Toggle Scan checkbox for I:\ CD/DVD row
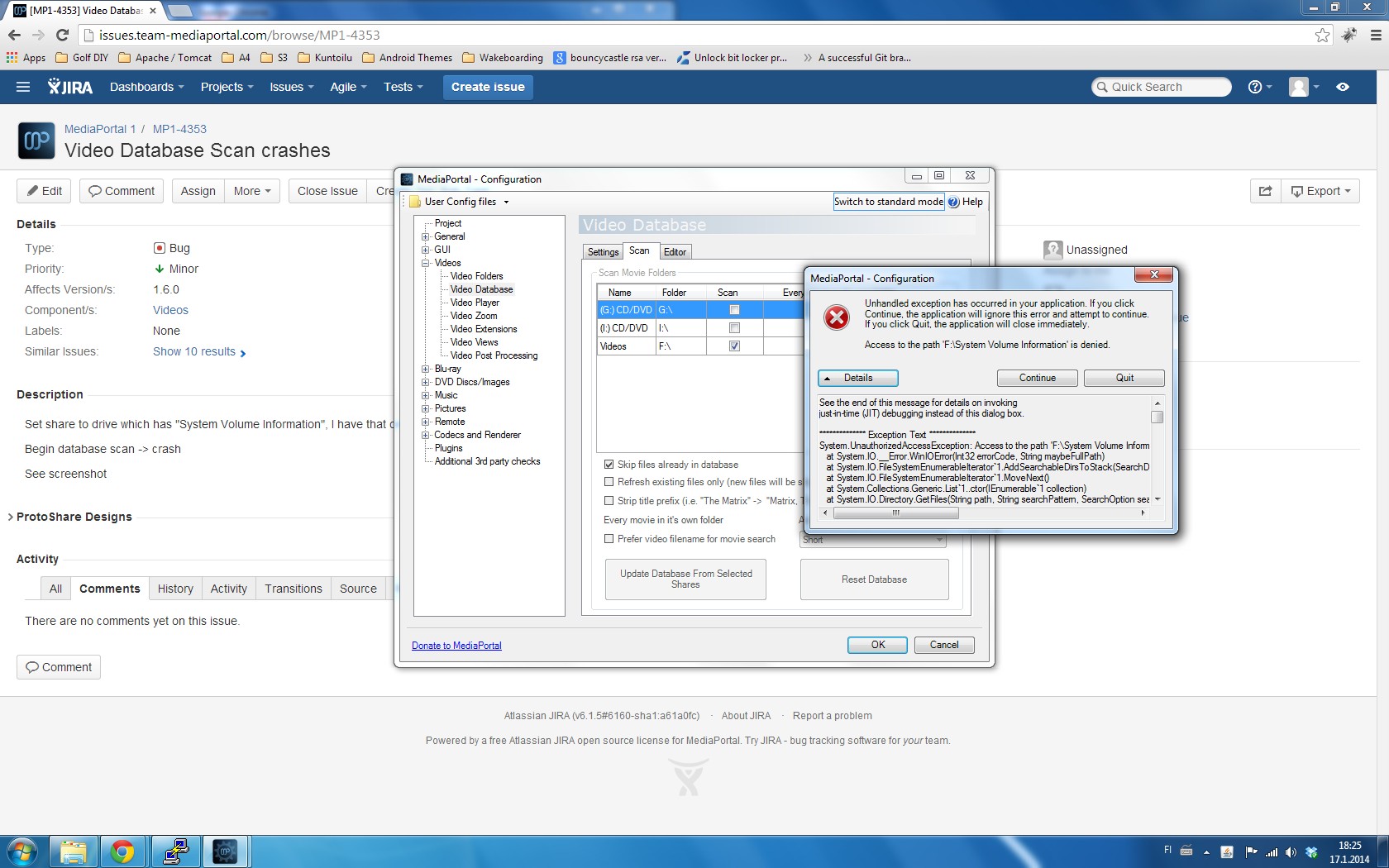The width and height of the screenshot is (1389, 868). point(734,328)
